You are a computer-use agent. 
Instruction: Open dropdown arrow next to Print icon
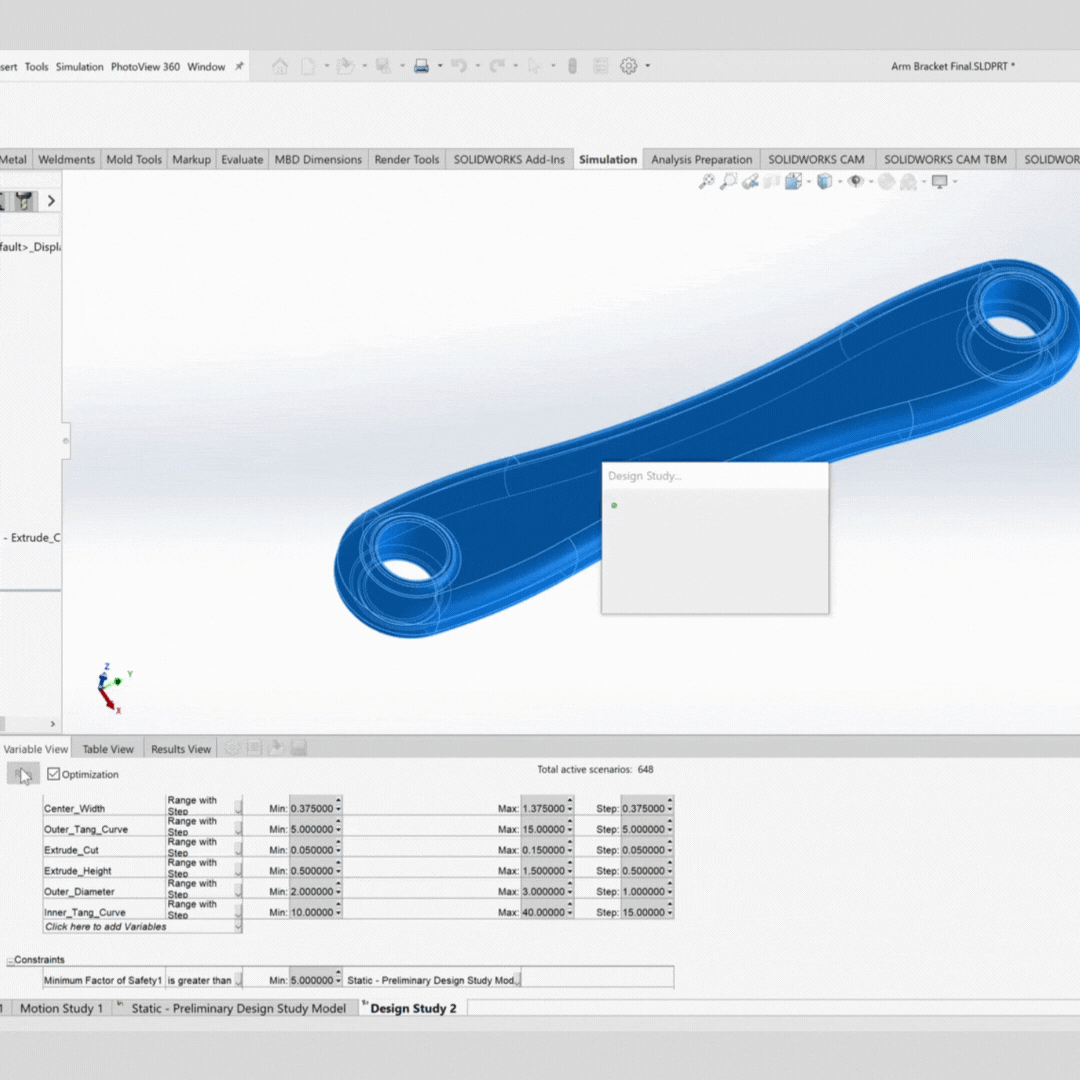click(x=440, y=66)
